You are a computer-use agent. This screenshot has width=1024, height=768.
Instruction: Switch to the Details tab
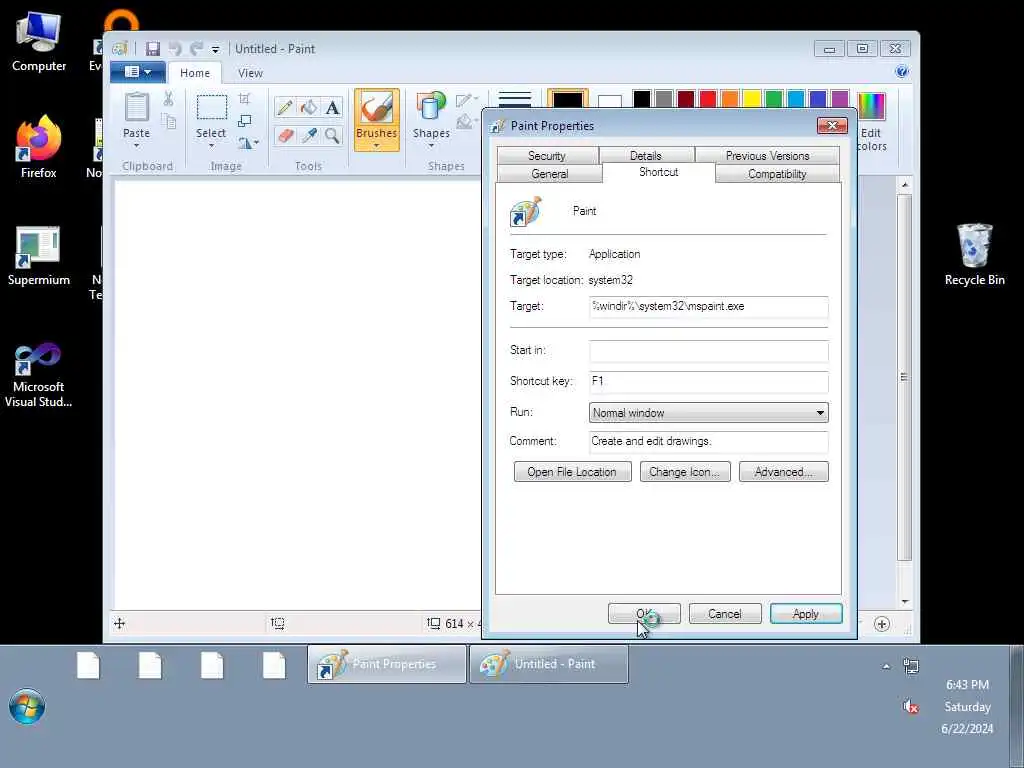click(646, 155)
